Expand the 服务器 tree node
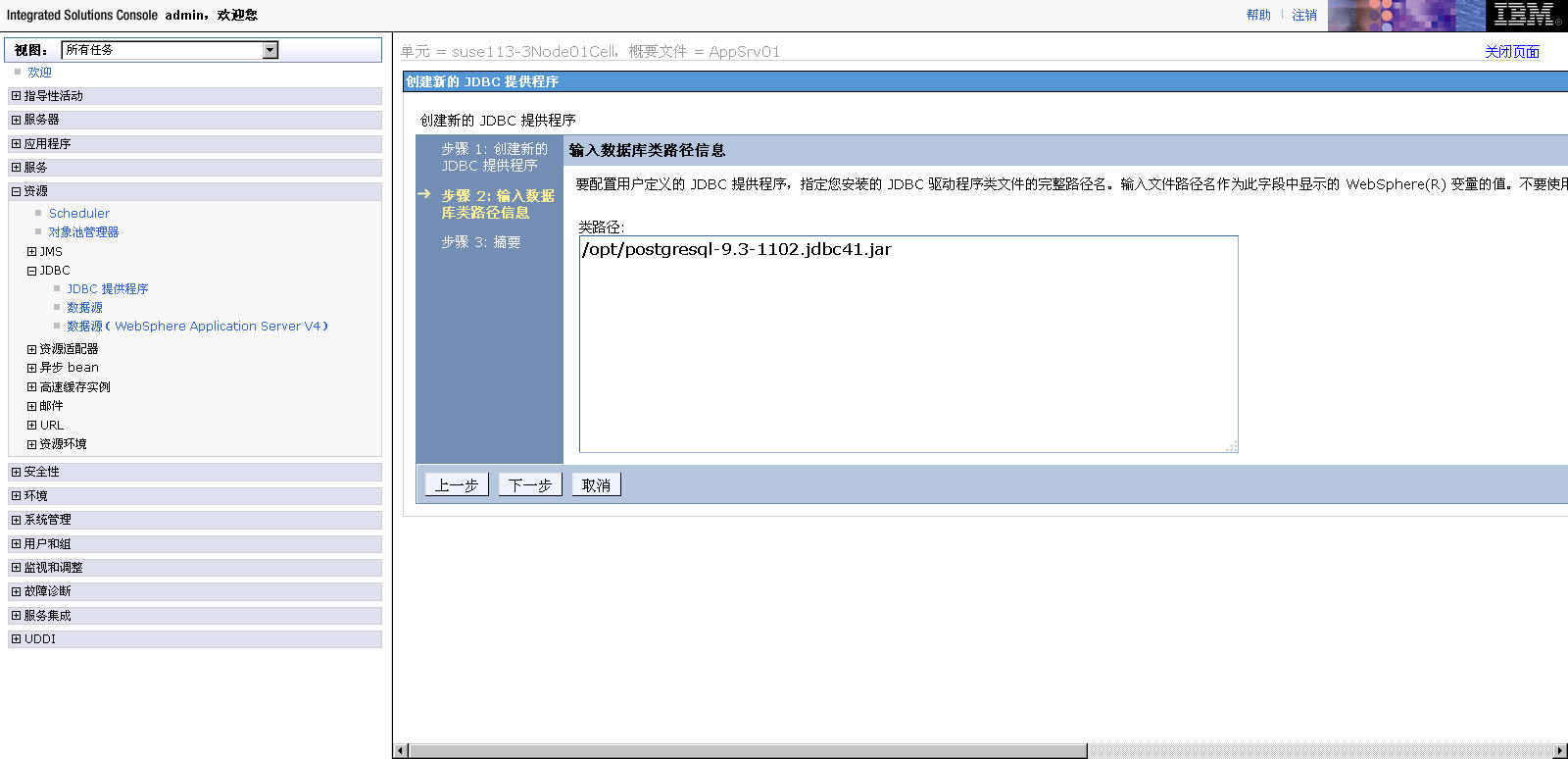This screenshot has width=1568, height=759. 16,120
